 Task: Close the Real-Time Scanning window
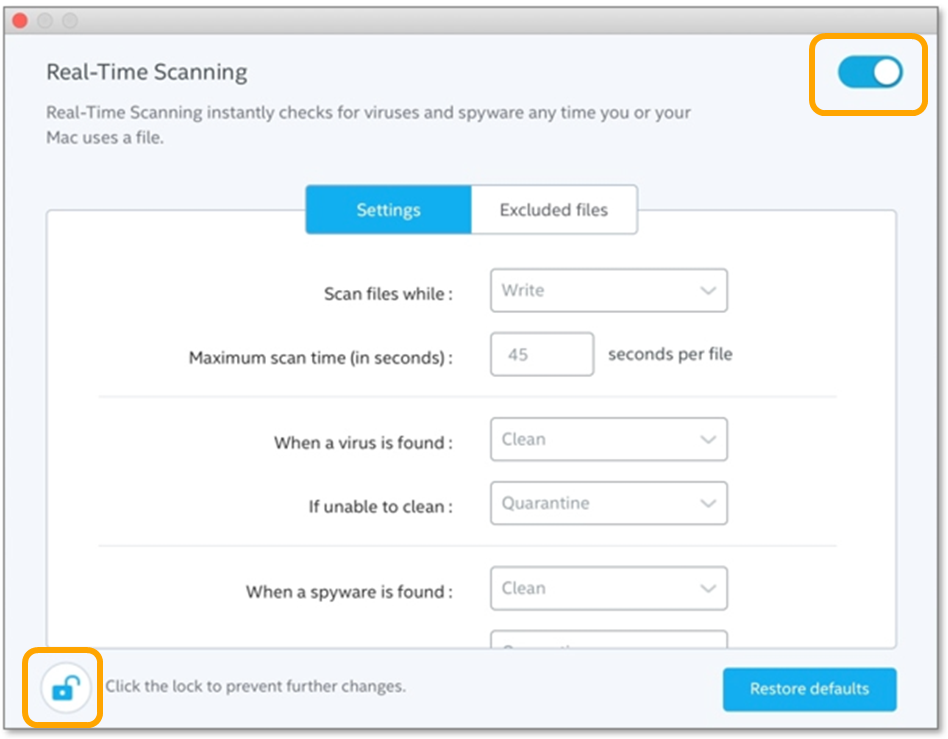[20, 21]
